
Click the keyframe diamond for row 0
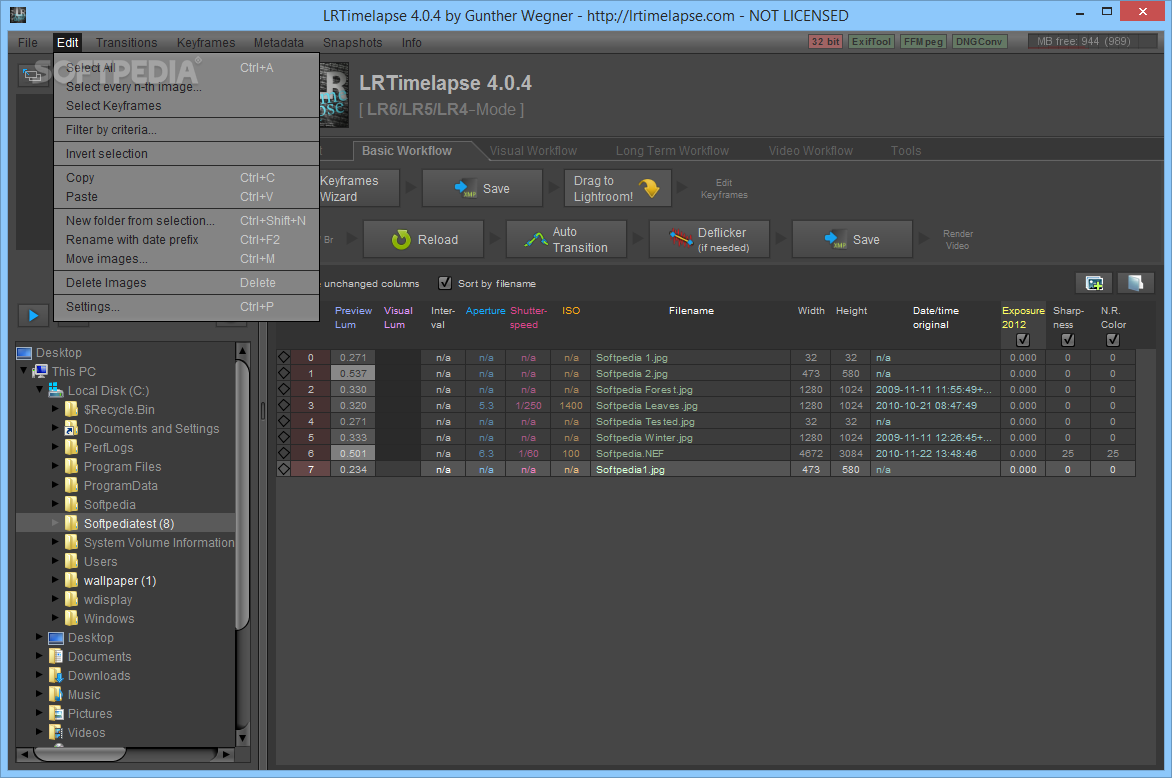[x=284, y=357]
